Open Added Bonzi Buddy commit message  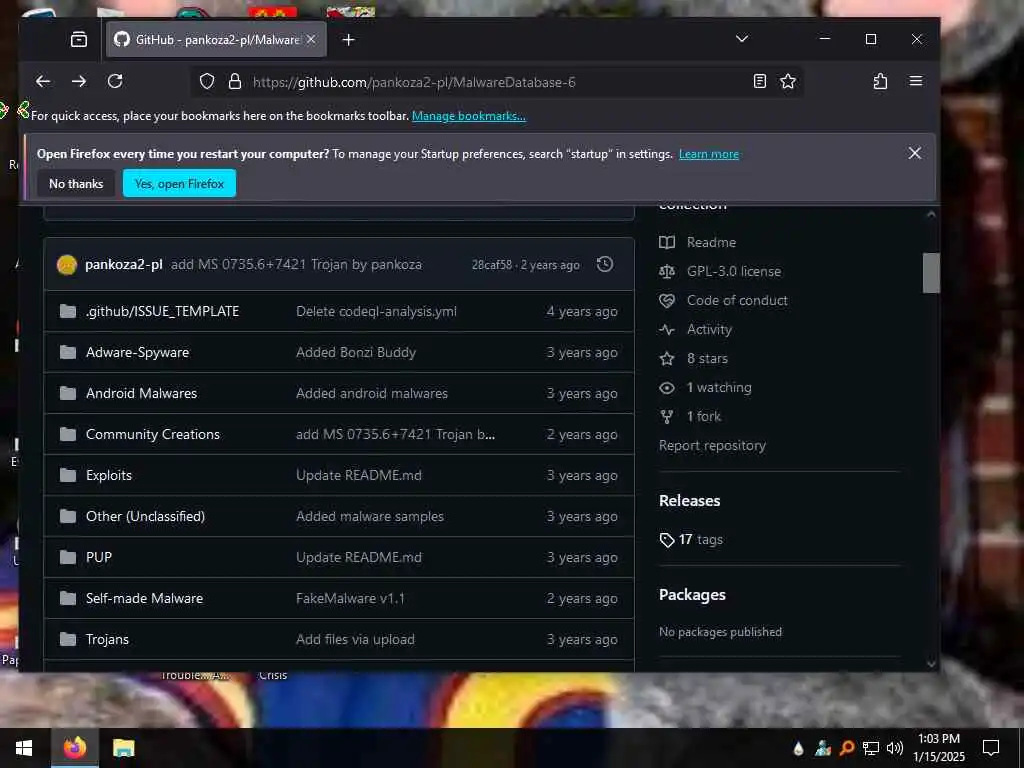[x=356, y=353]
